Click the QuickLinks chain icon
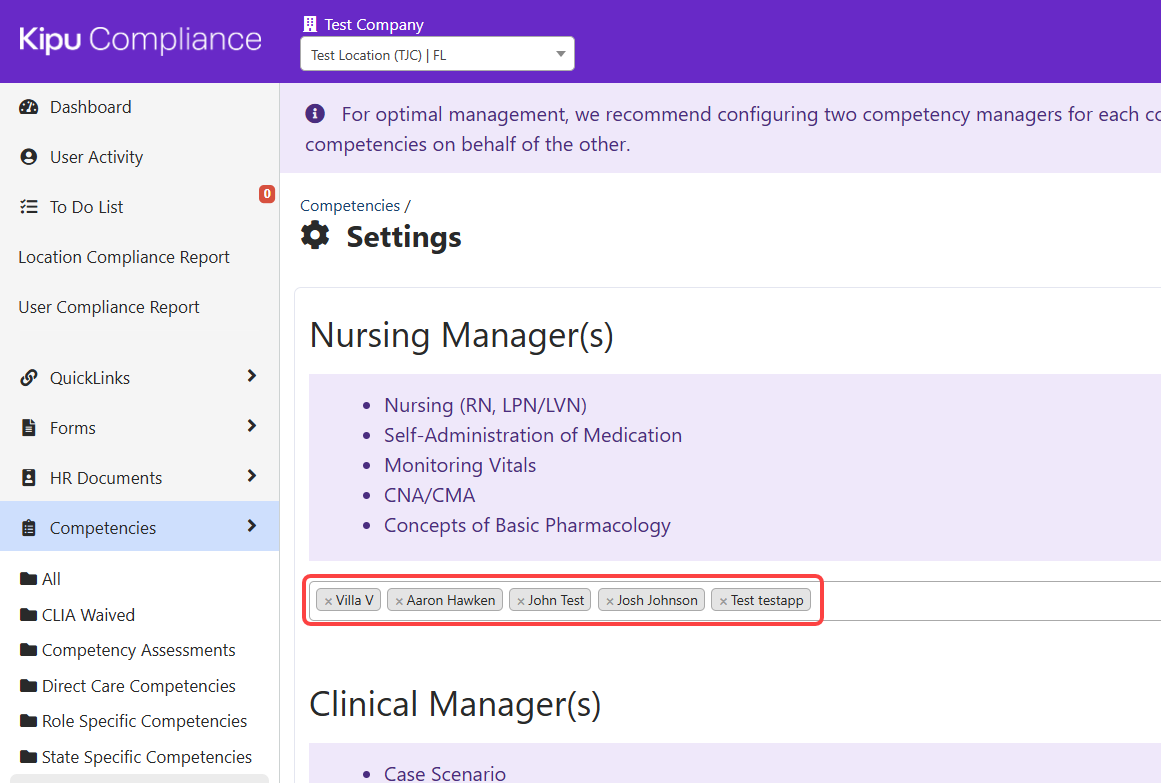The image size is (1161, 783). click(29, 379)
